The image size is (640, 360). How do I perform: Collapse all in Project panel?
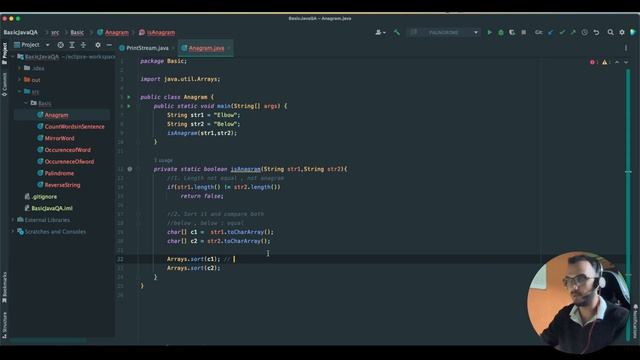83,45
